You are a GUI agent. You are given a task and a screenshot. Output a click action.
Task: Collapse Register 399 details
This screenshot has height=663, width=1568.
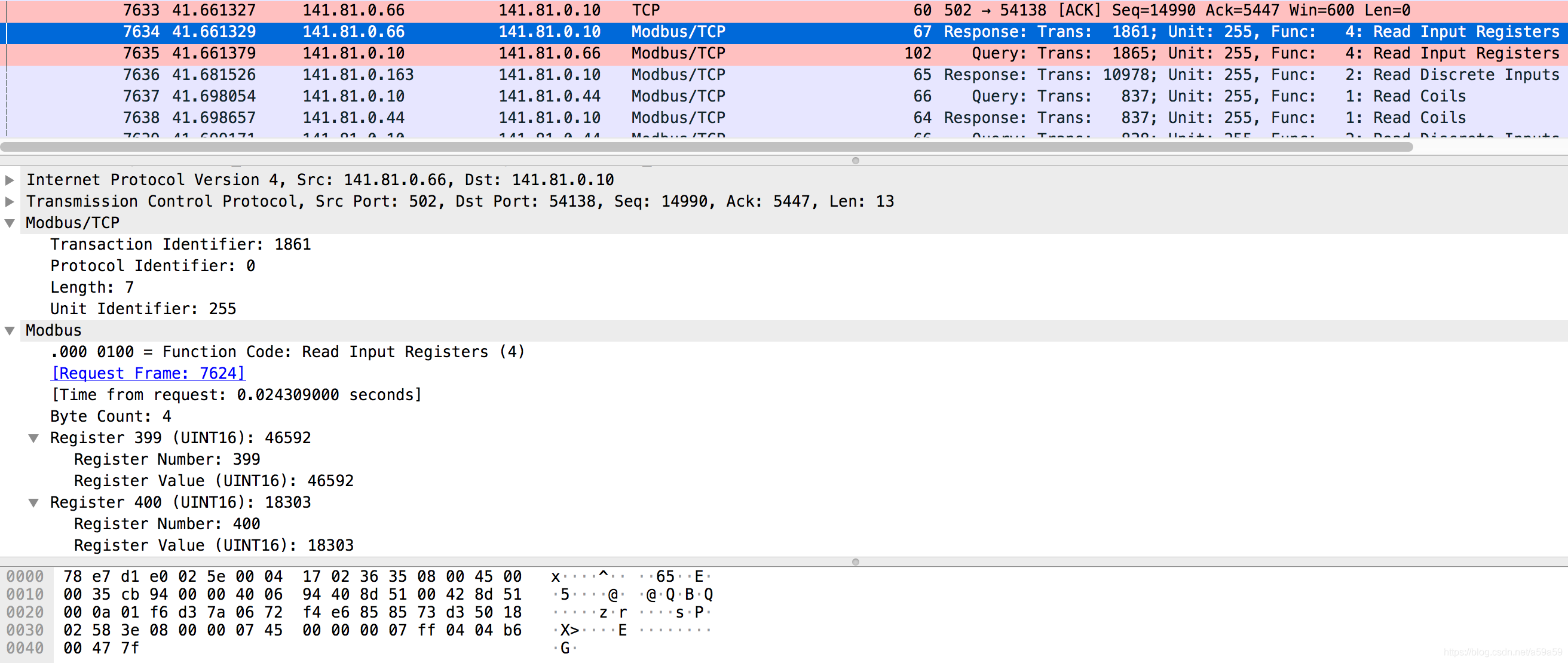[x=34, y=438]
